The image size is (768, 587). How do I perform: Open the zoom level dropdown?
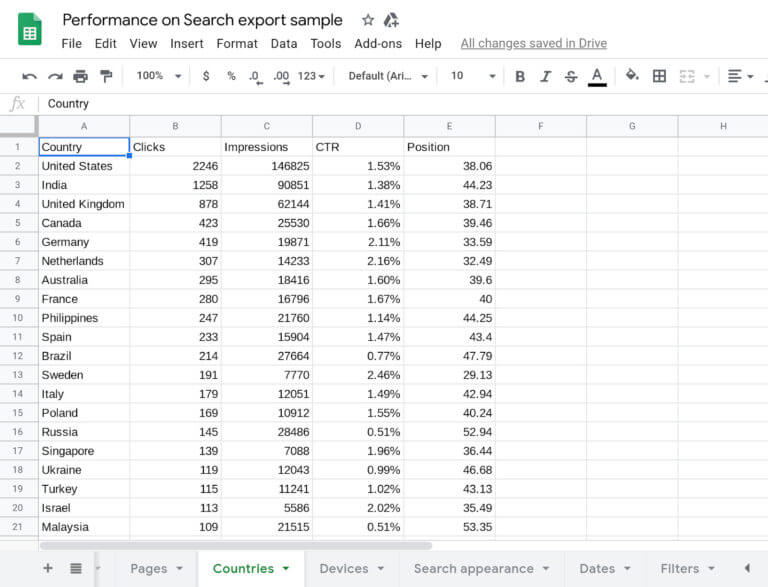160,76
